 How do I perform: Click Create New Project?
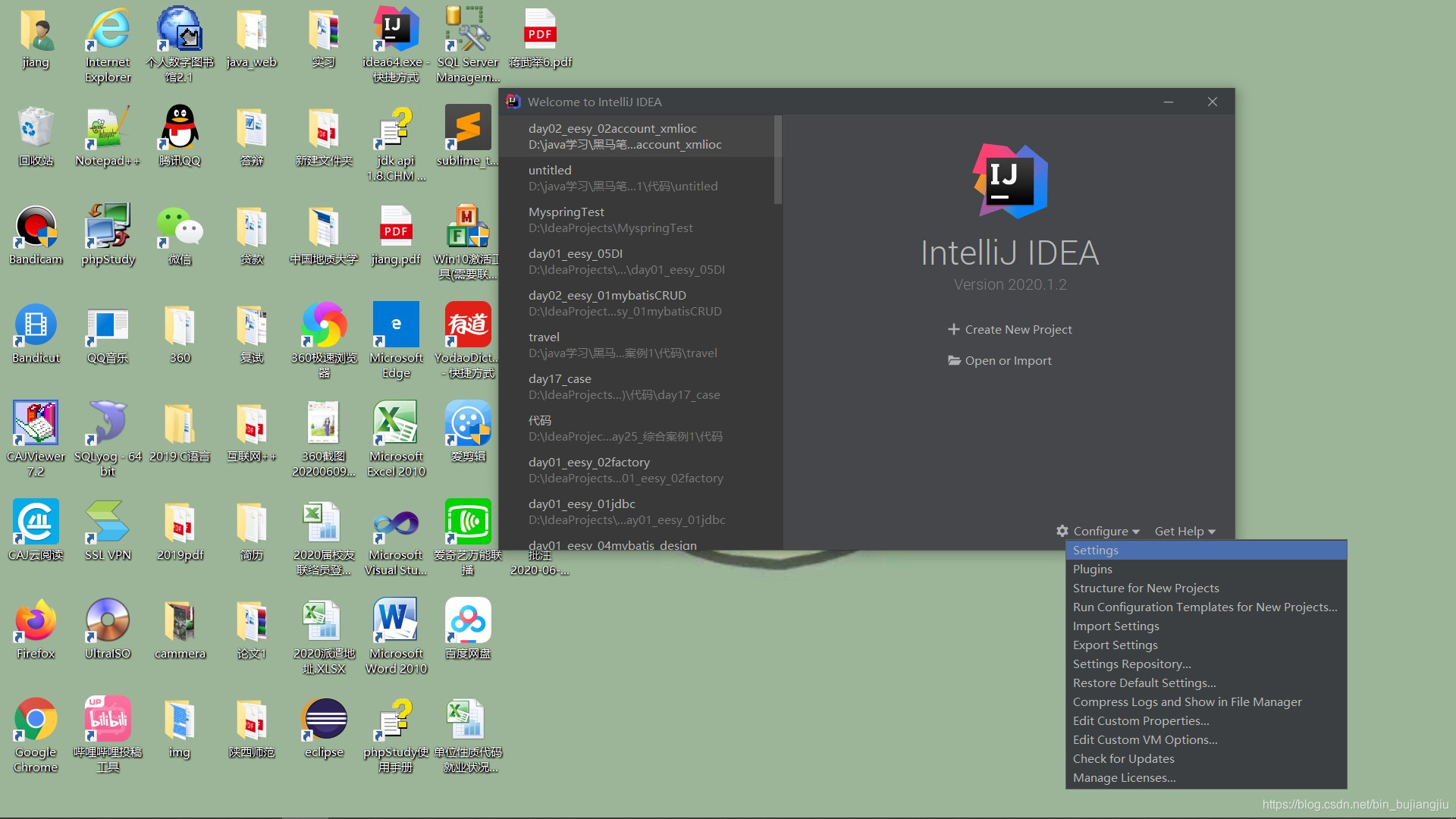coord(1009,329)
